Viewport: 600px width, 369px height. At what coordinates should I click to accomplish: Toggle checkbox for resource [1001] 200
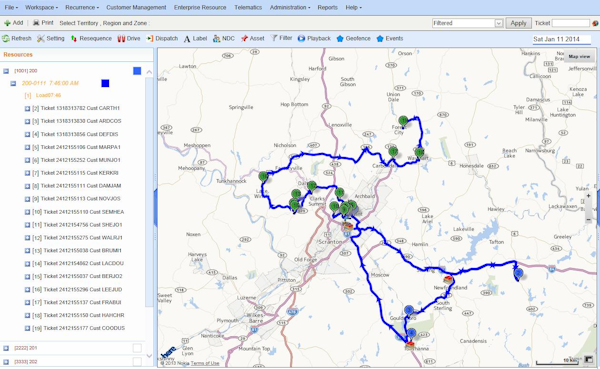[137, 71]
